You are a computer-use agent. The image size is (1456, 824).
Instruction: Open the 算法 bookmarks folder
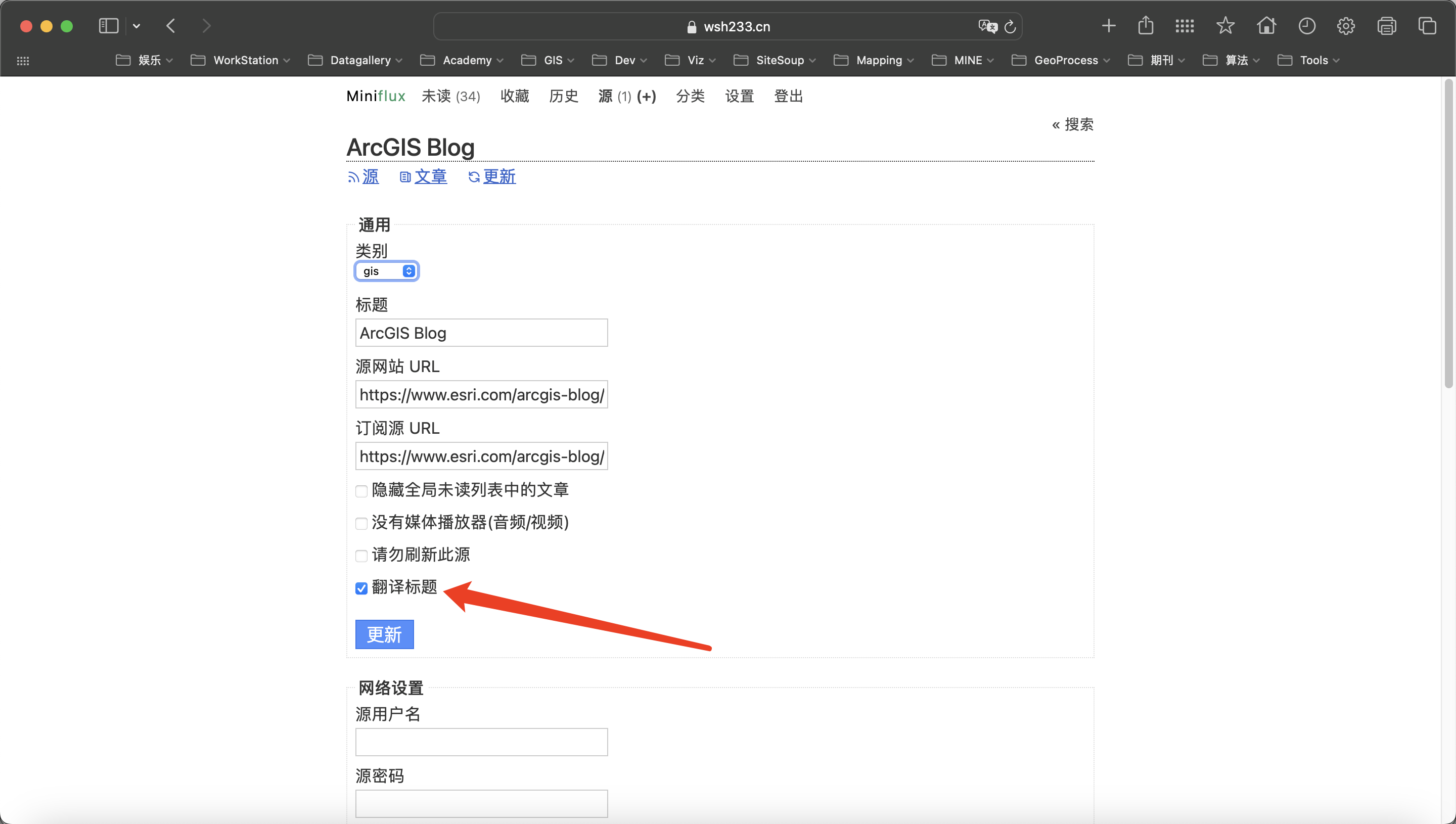pyautogui.click(x=1232, y=60)
